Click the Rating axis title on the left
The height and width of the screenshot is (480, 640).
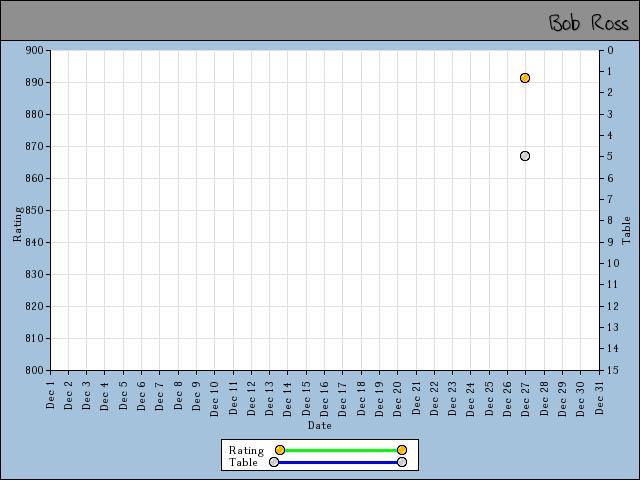pos(18,224)
